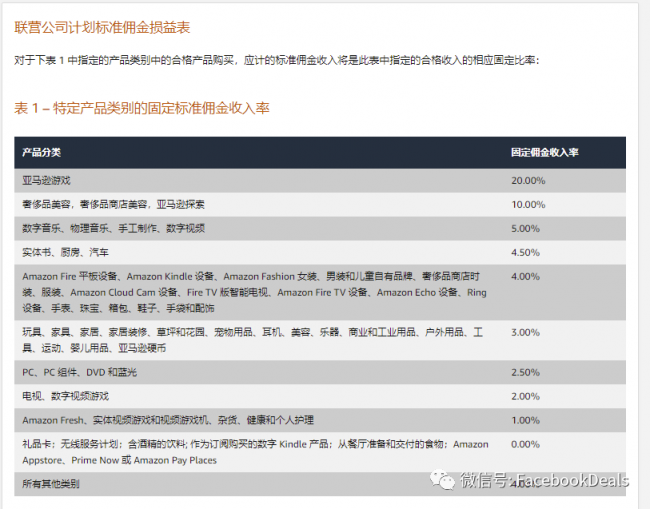Screen dimensions: 650x509
Task: Click the 10.00% rate value
Action: point(528,204)
